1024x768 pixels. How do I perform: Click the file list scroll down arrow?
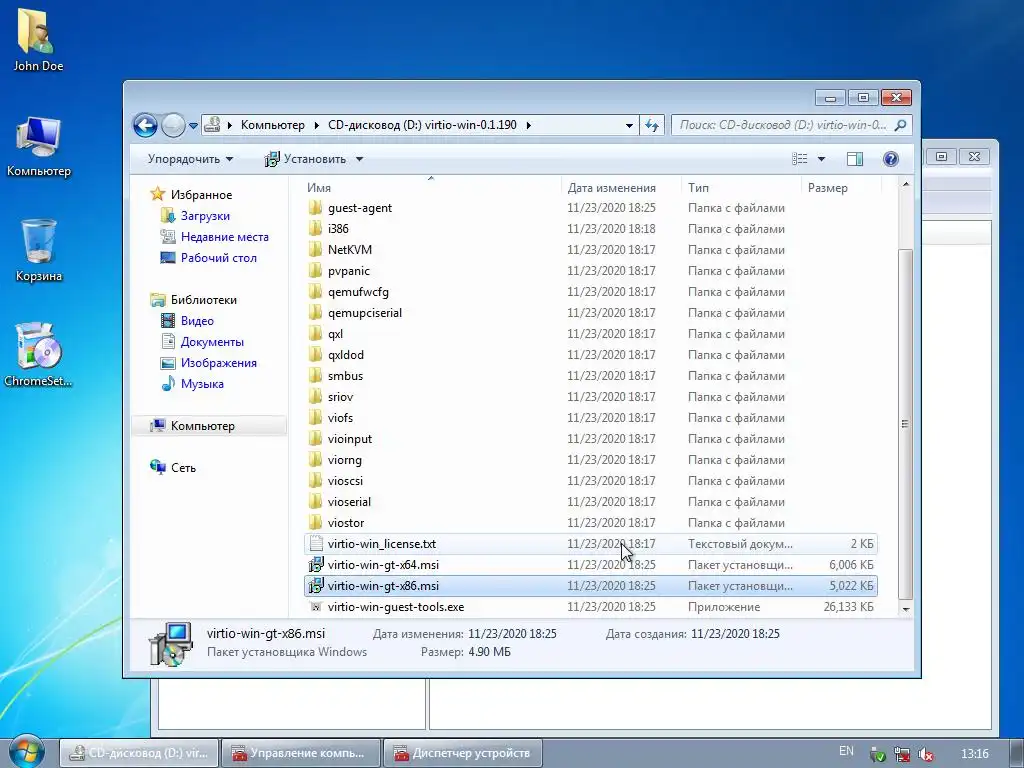click(906, 609)
